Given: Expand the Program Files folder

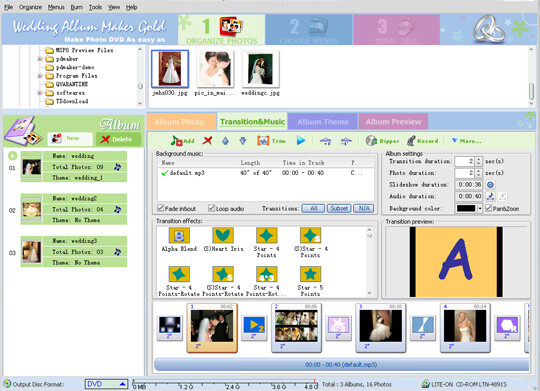Looking at the screenshot, I should point(40,76).
